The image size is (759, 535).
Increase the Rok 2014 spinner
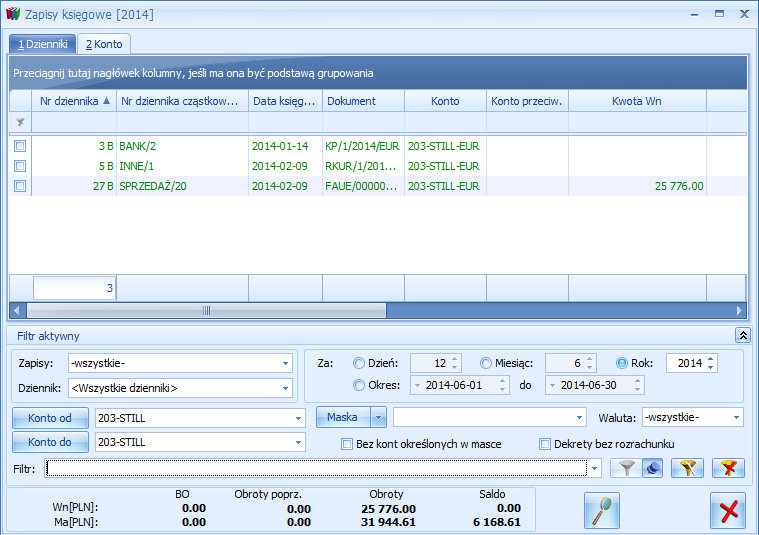(710, 359)
